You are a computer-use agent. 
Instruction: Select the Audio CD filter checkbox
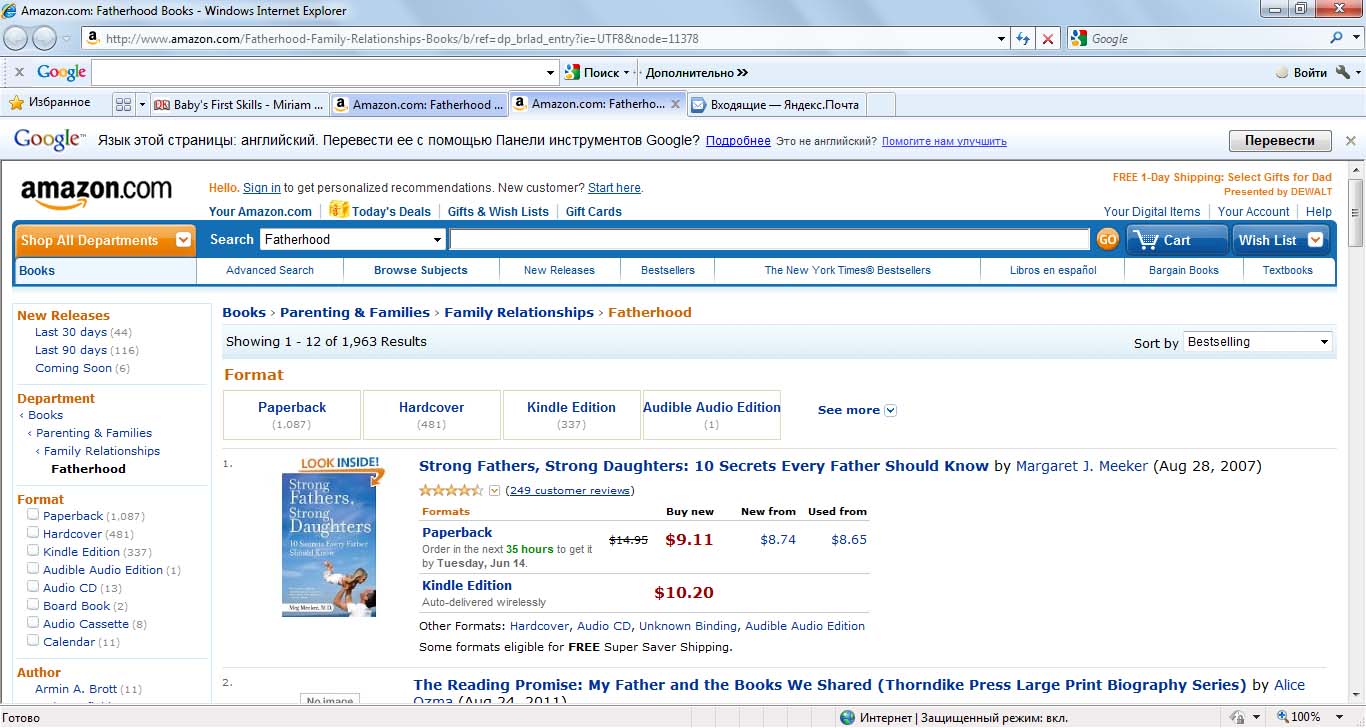tap(33, 587)
